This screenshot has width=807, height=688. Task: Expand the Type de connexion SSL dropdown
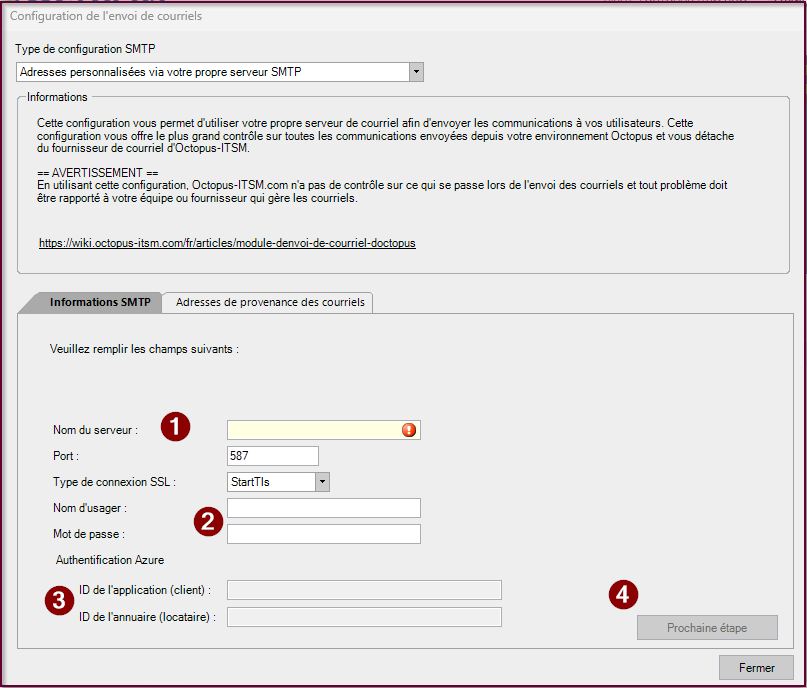tap(322, 482)
